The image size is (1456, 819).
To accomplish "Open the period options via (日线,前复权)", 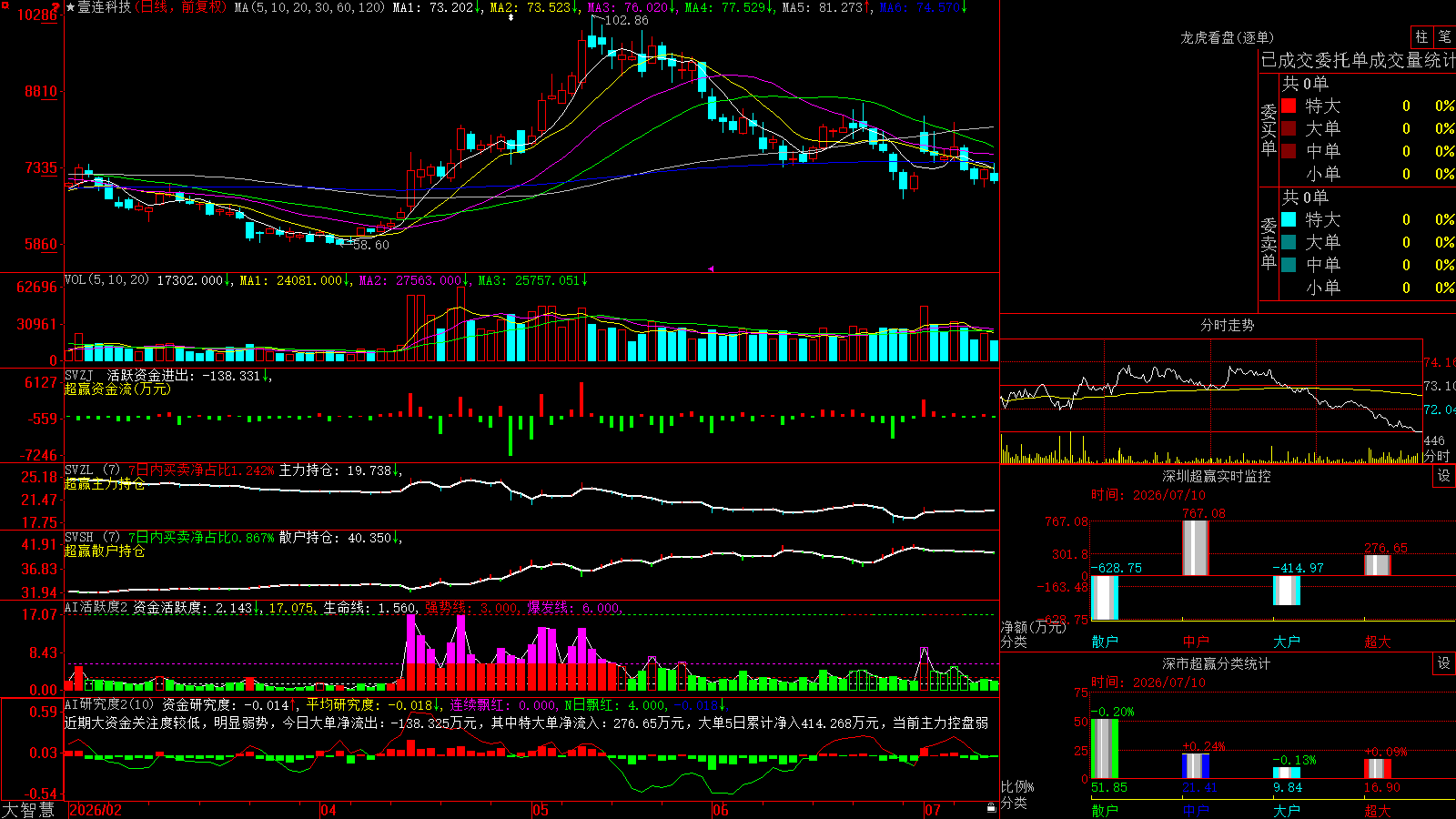I will point(181,7).
